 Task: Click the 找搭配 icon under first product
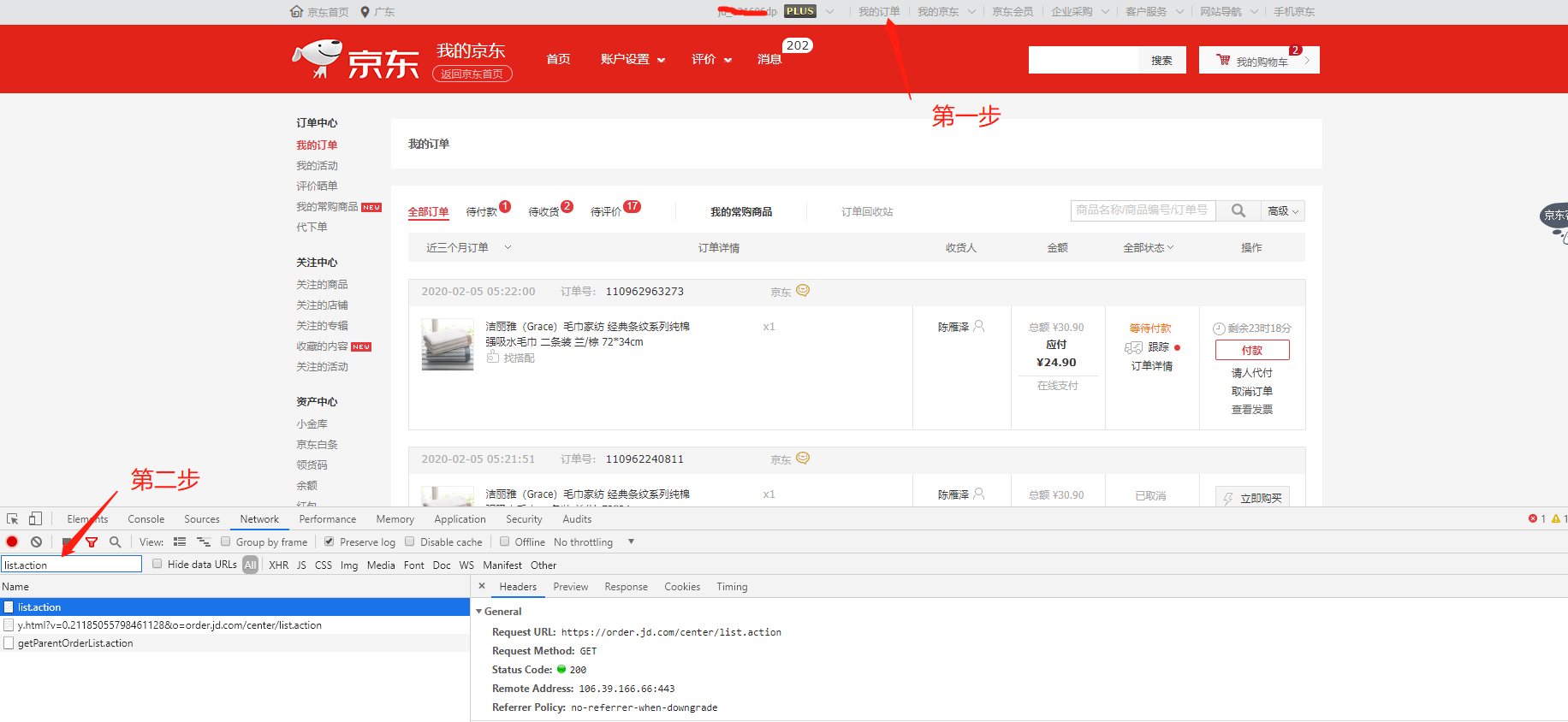tap(493, 357)
